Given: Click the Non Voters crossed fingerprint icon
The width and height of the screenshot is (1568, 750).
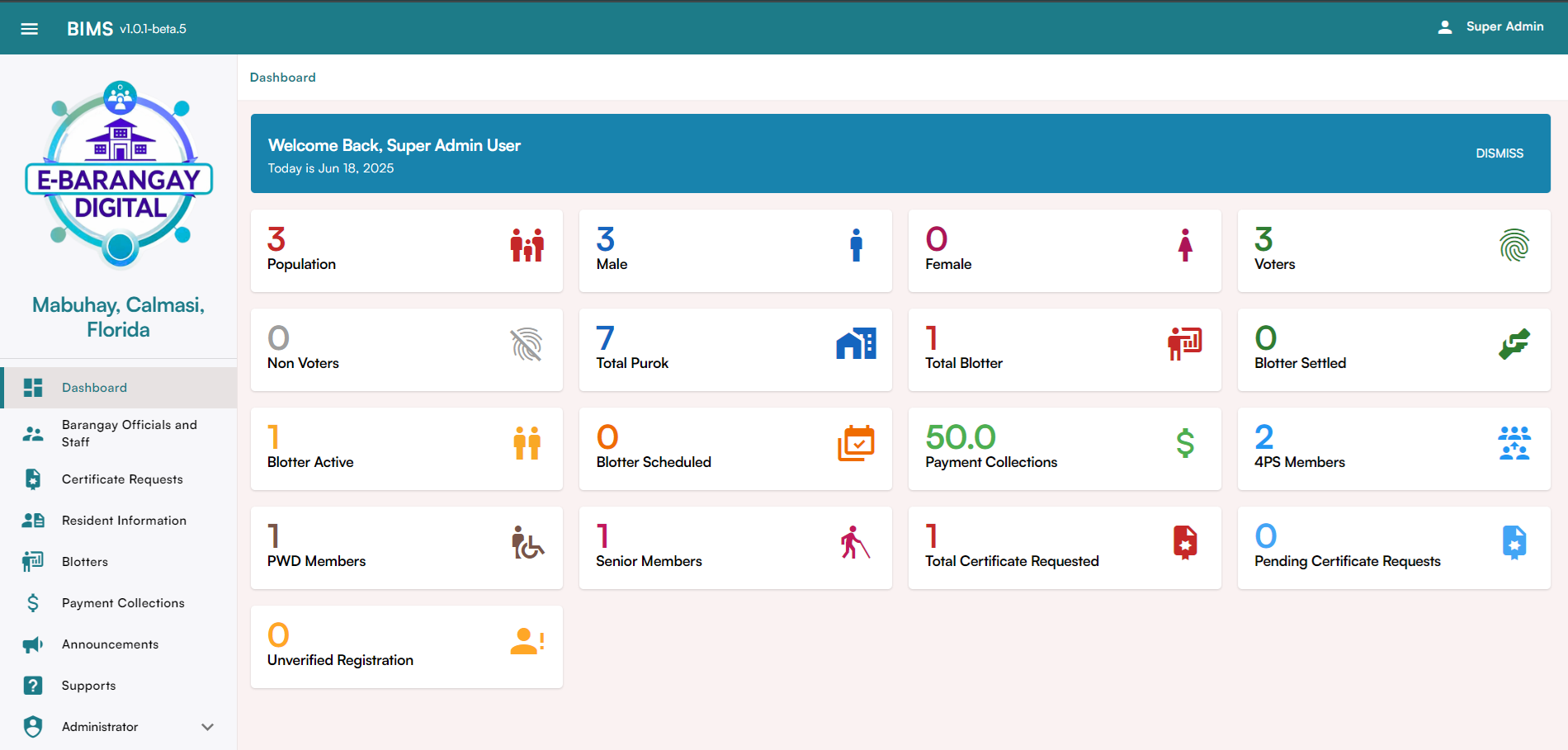Looking at the screenshot, I should [x=527, y=344].
